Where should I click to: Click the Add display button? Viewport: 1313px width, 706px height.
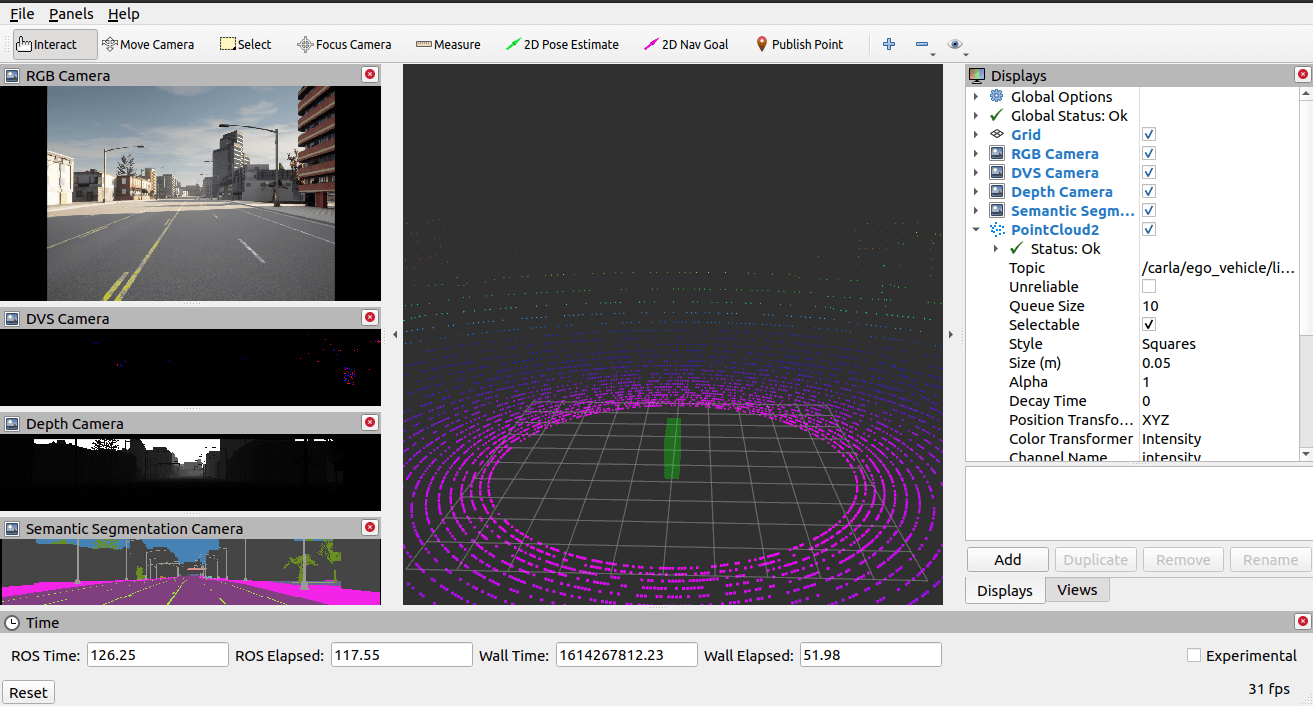pos(1007,560)
